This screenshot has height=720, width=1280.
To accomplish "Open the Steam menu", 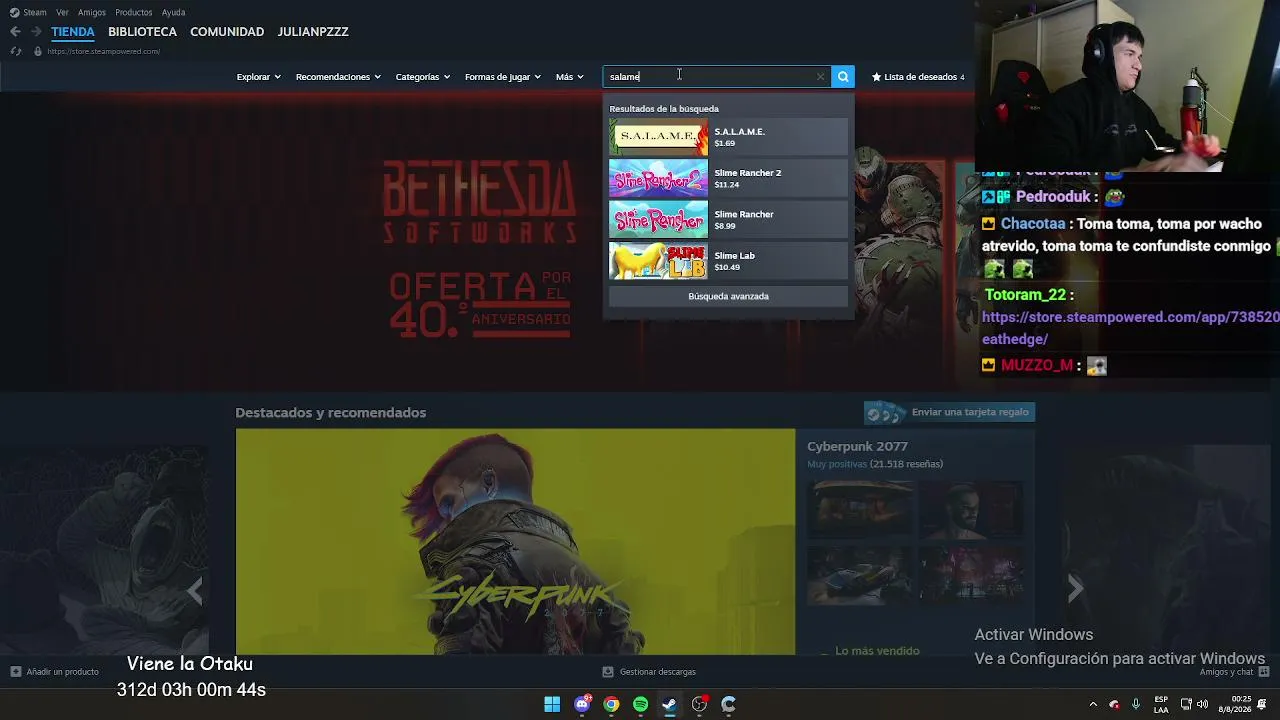I will [35, 12].
